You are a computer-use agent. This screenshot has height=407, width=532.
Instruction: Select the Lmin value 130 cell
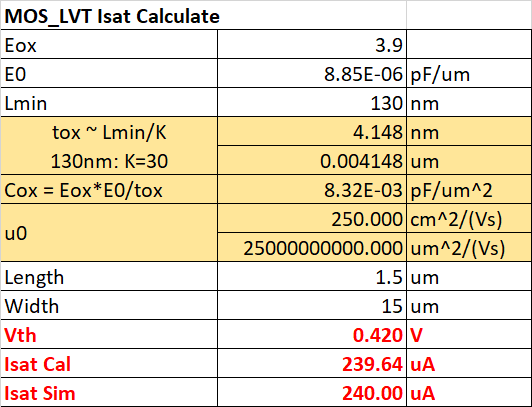pos(312,102)
